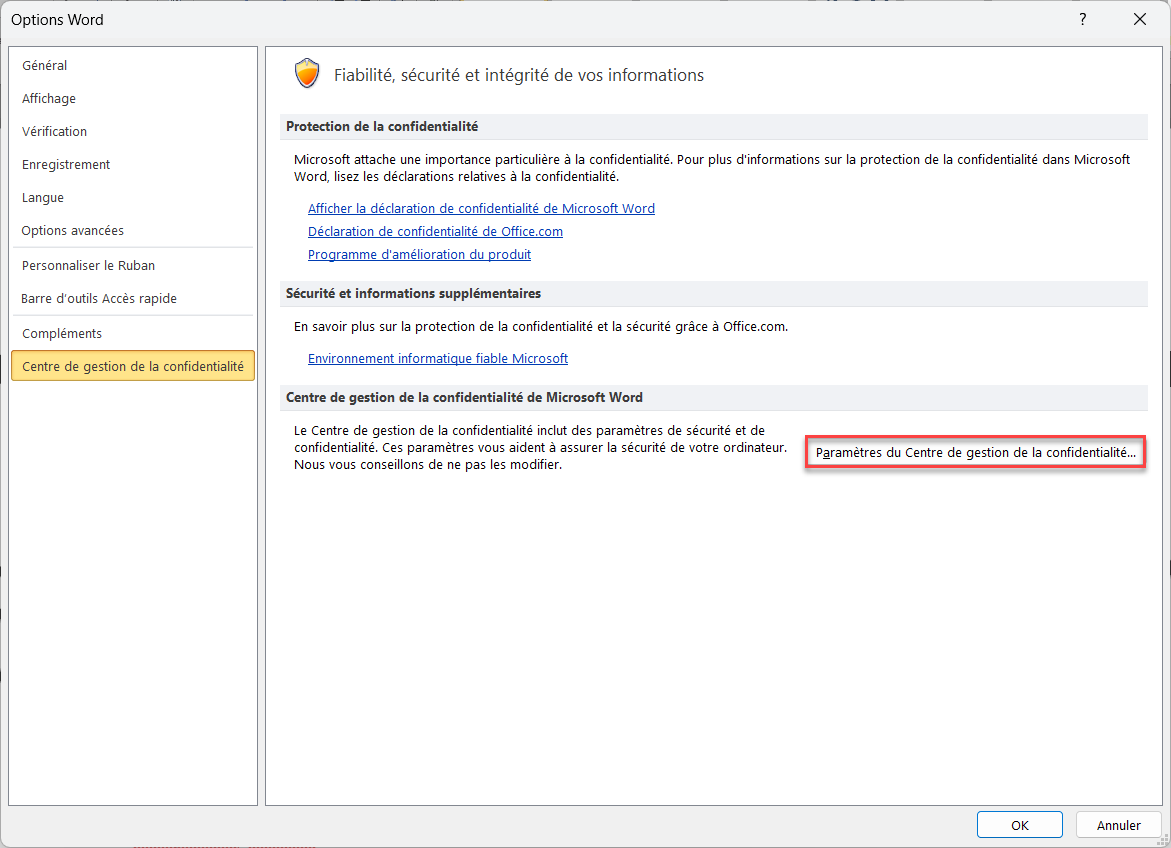Viewport: 1171px width, 848px height.
Task: Go to the Langue options
Action: coord(43,198)
